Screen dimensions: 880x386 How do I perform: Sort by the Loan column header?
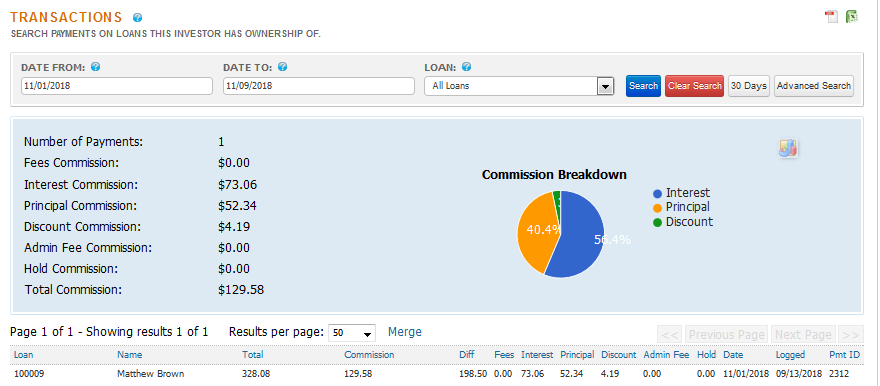coord(23,355)
